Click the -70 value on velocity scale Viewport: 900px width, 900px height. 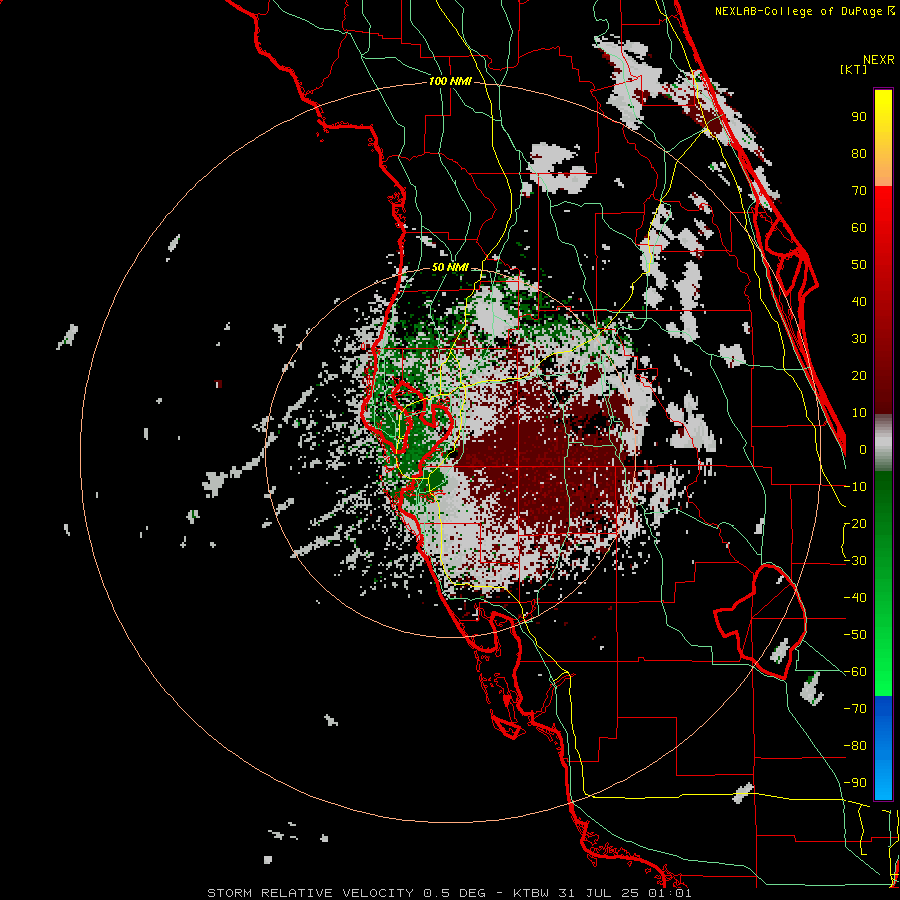coord(855,709)
